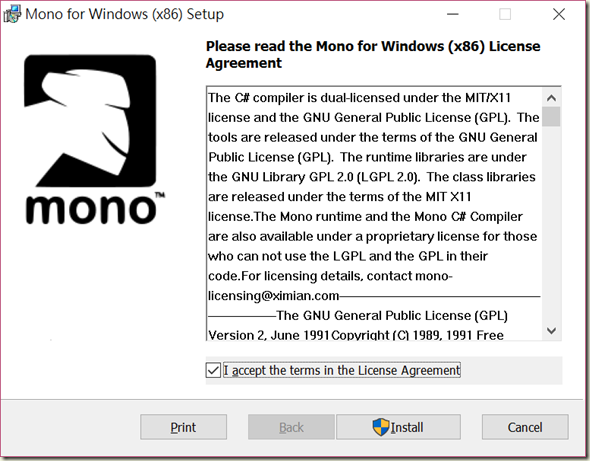Click the 'mono' wordmark text under logo
The width and height of the screenshot is (590, 461).
click(x=91, y=209)
